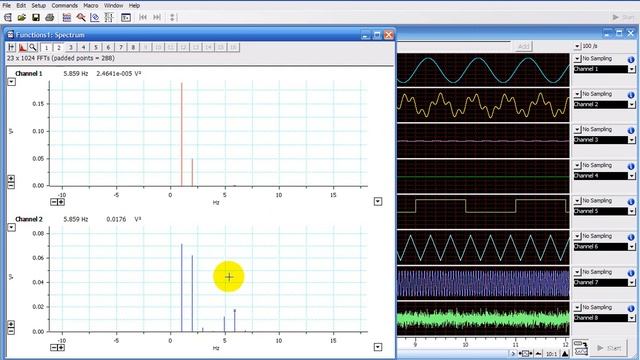The height and width of the screenshot is (360, 640).
Task: Click the horizontal compression mountain icon
Action: [x=538, y=353]
